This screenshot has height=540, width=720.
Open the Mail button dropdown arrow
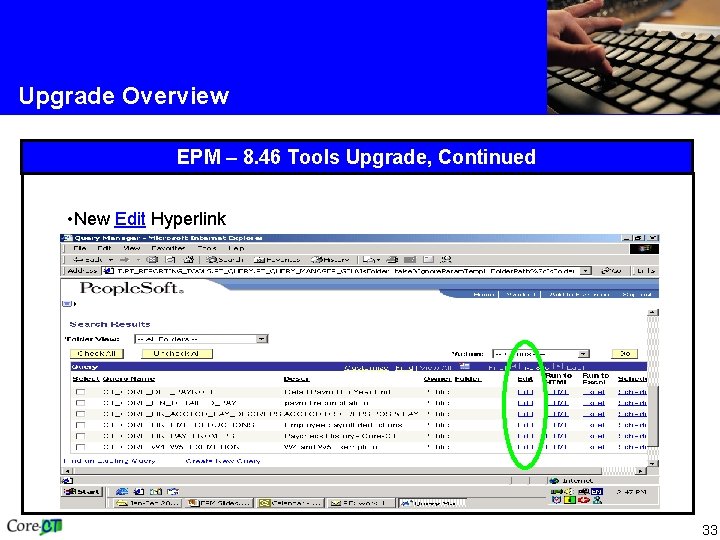point(377,259)
